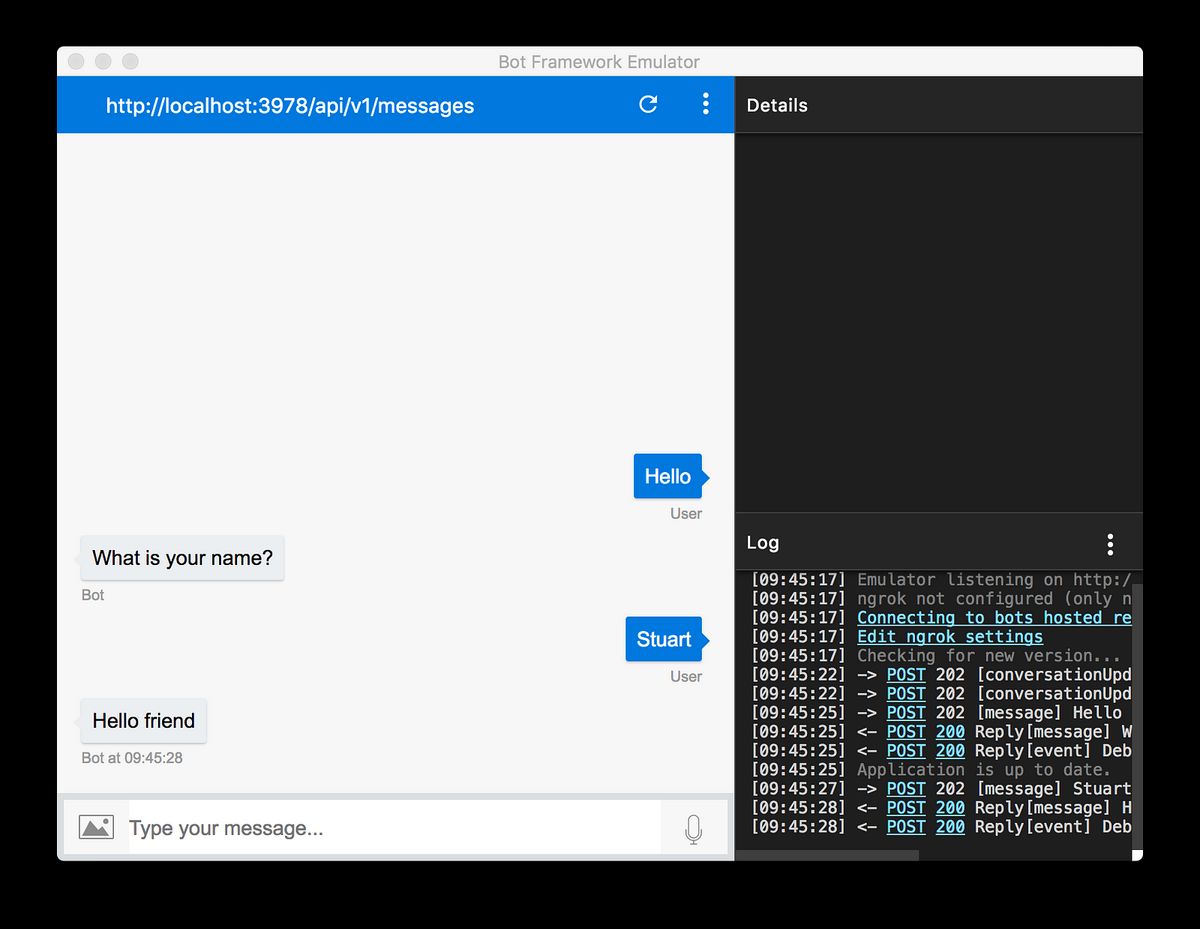Click the Bot at 09:45:28 timestamp
1200x929 pixels.
coord(132,758)
